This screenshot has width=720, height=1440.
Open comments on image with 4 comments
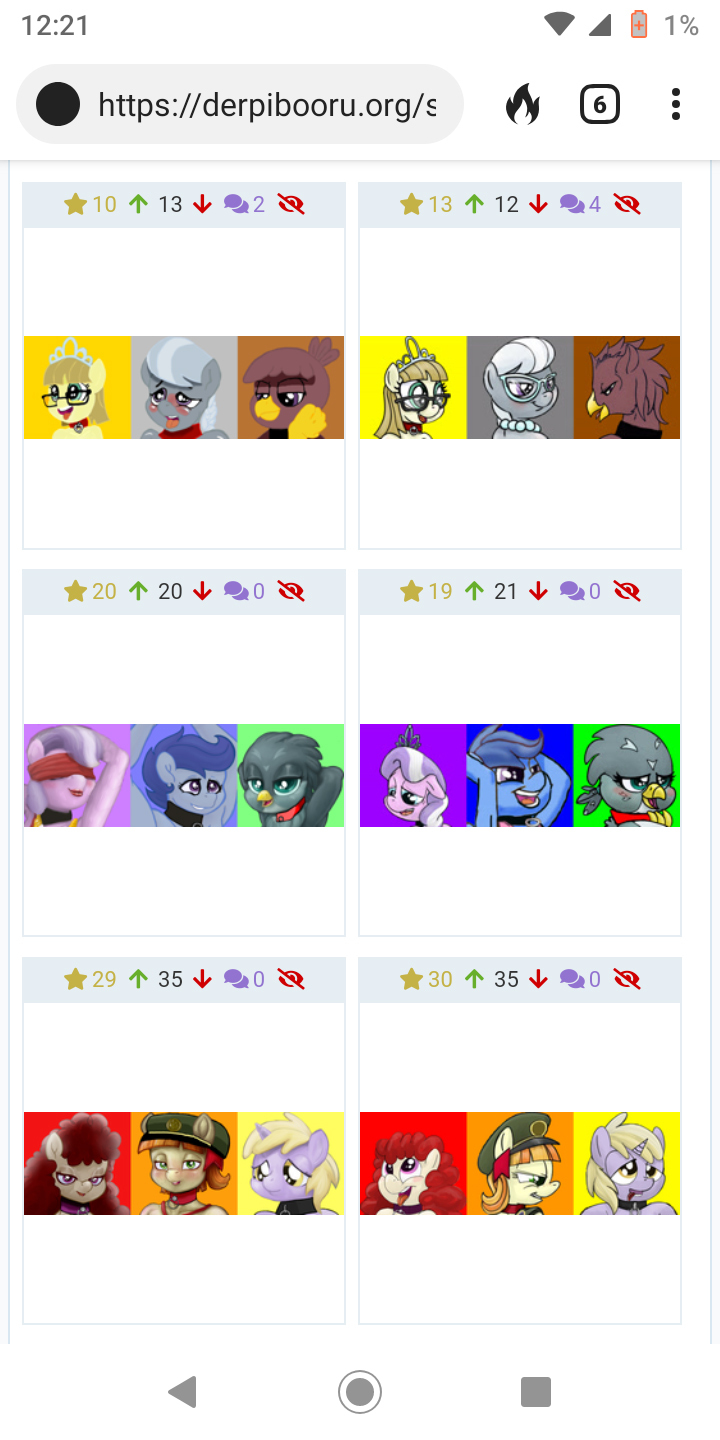(581, 205)
